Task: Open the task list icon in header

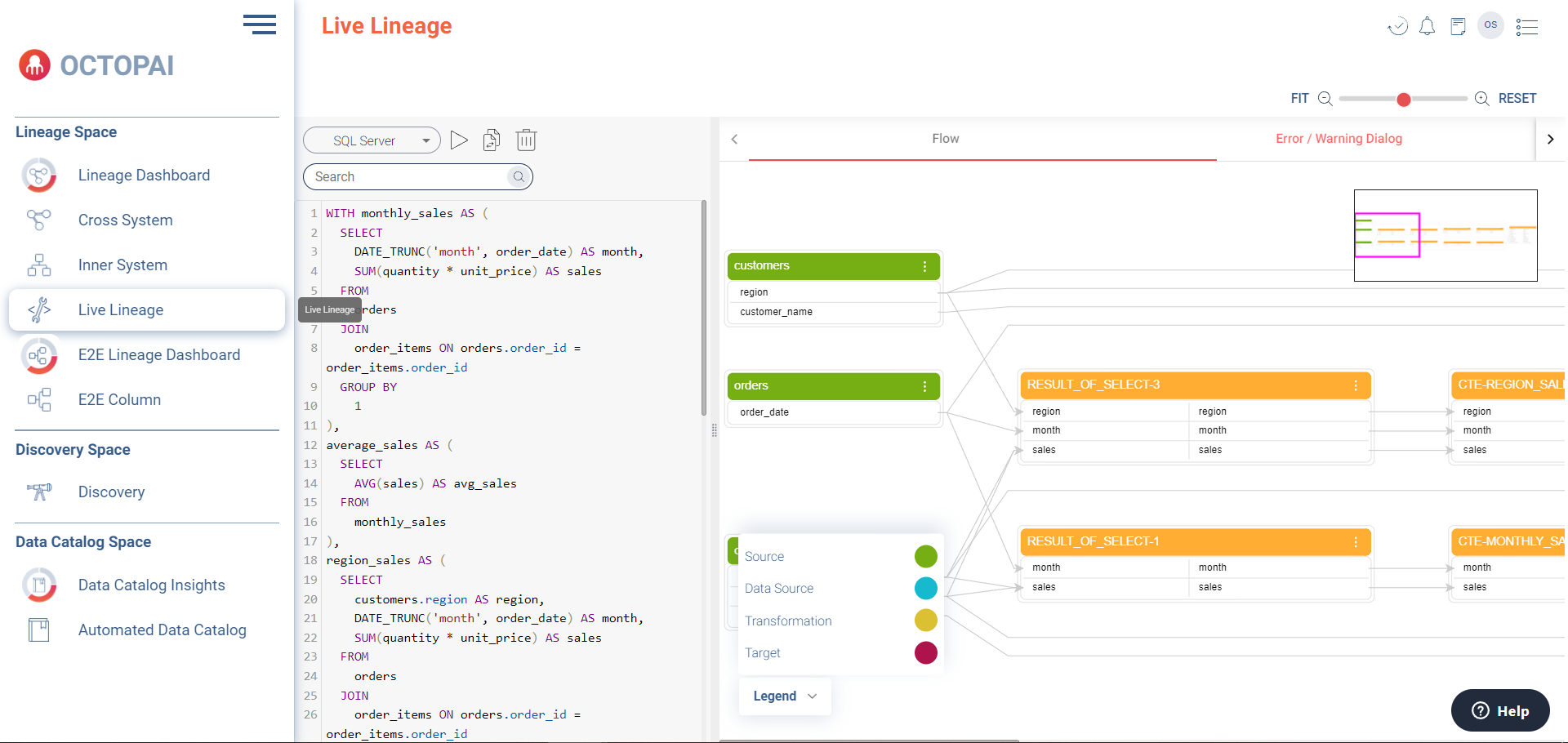Action: [x=1526, y=27]
